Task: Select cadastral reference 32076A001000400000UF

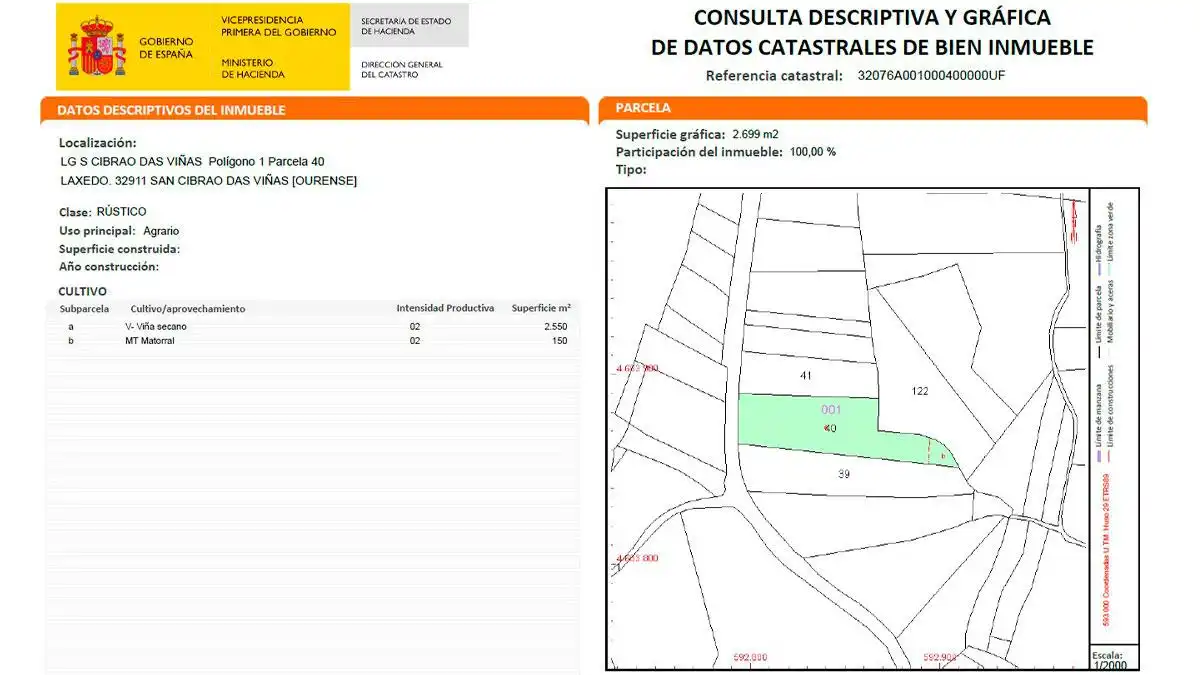Action: tap(931, 75)
